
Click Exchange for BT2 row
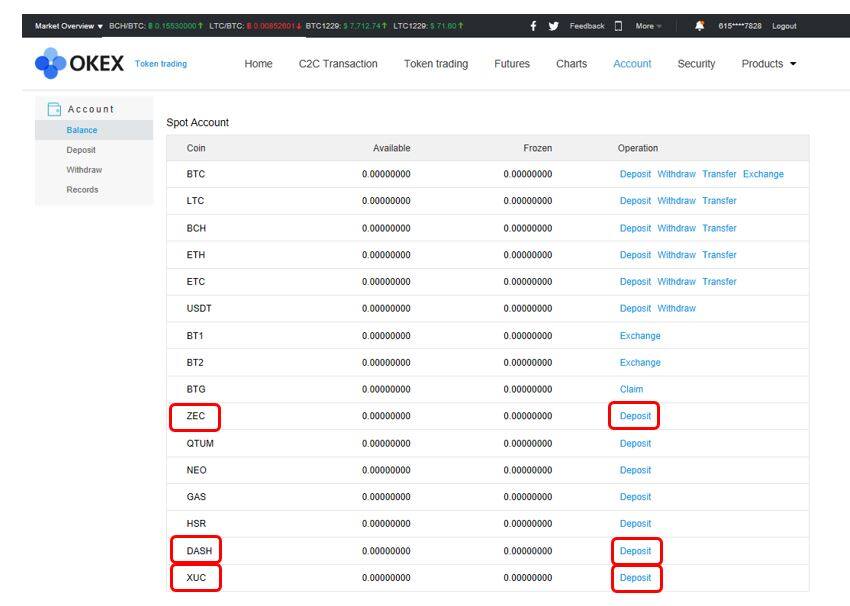(x=640, y=363)
